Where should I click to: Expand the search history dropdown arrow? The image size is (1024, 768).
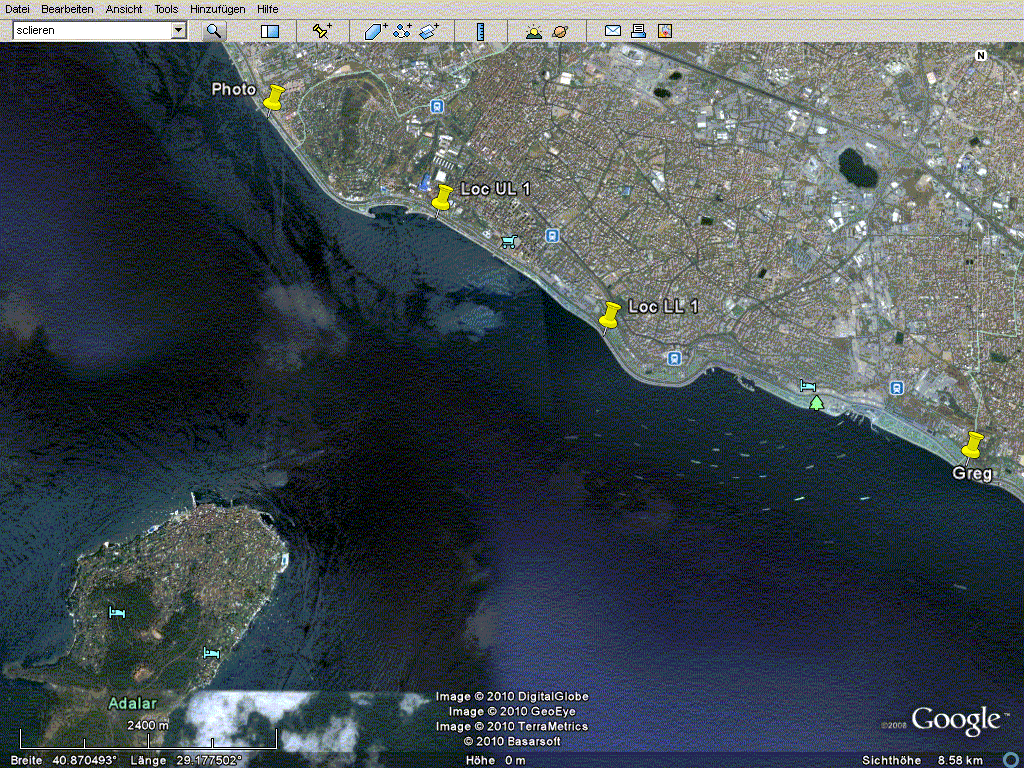(x=179, y=31)
